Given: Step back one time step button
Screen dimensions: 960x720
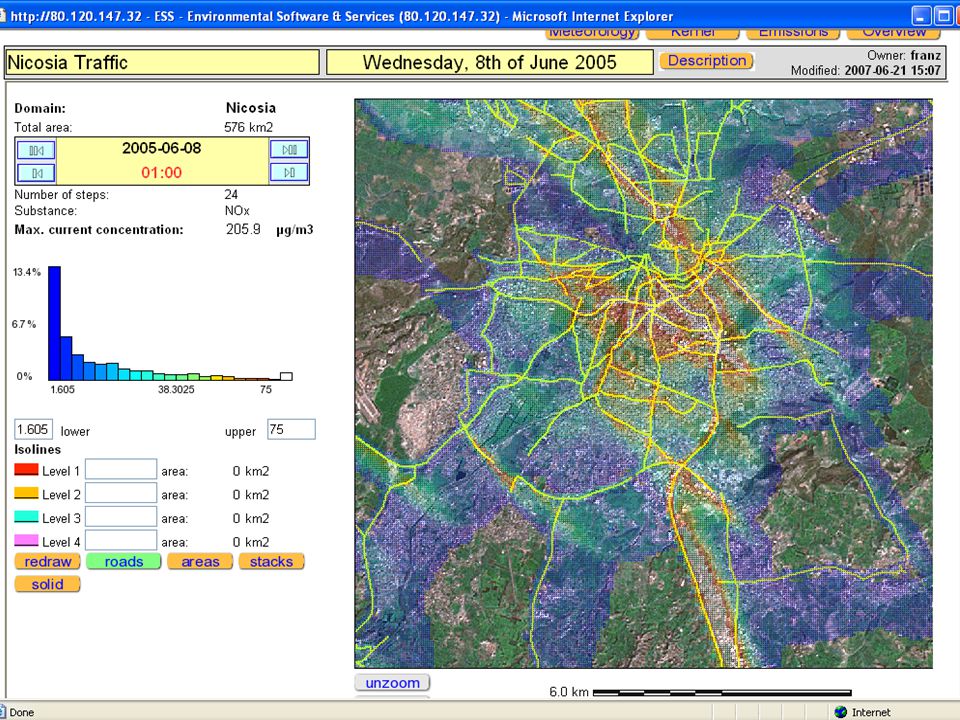Looking at the screenshot, I should pos(36,173).
